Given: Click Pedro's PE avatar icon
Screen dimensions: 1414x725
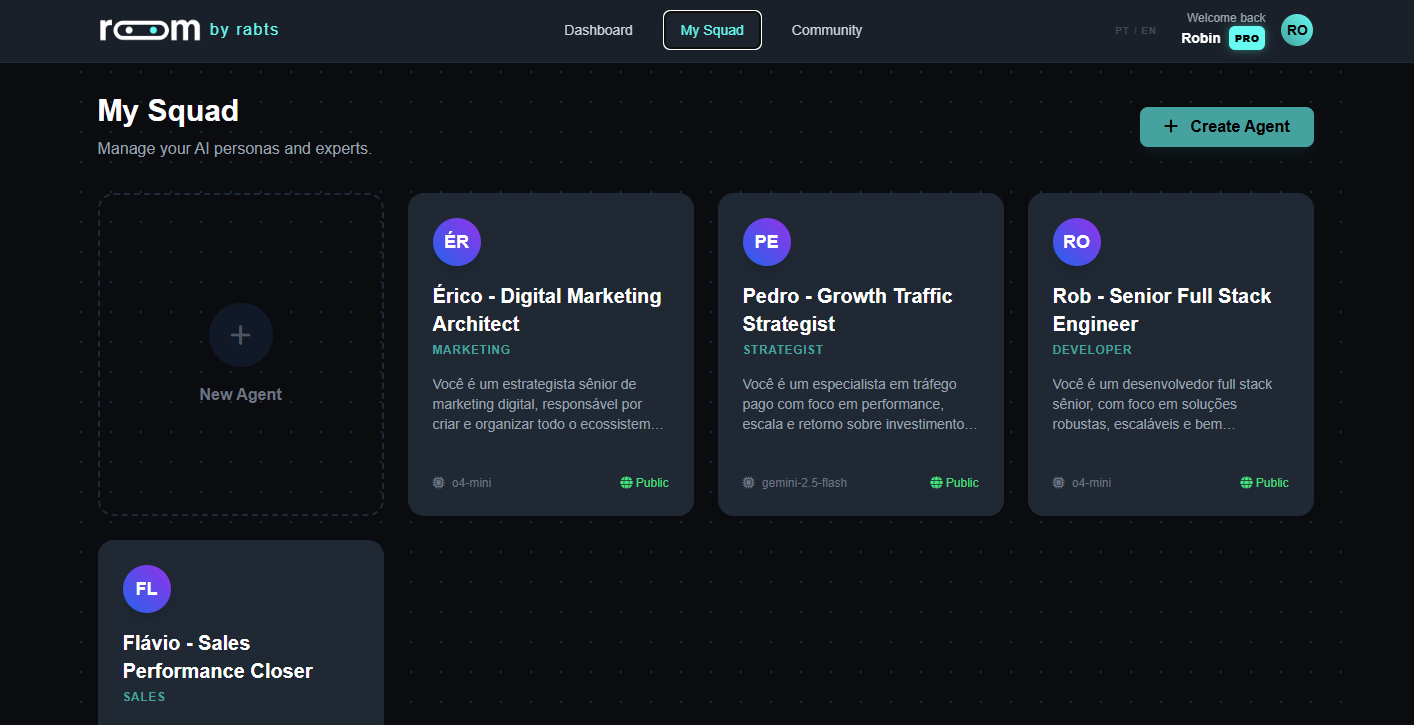Looking at the screenshot, I should click(x=766, y=241).
